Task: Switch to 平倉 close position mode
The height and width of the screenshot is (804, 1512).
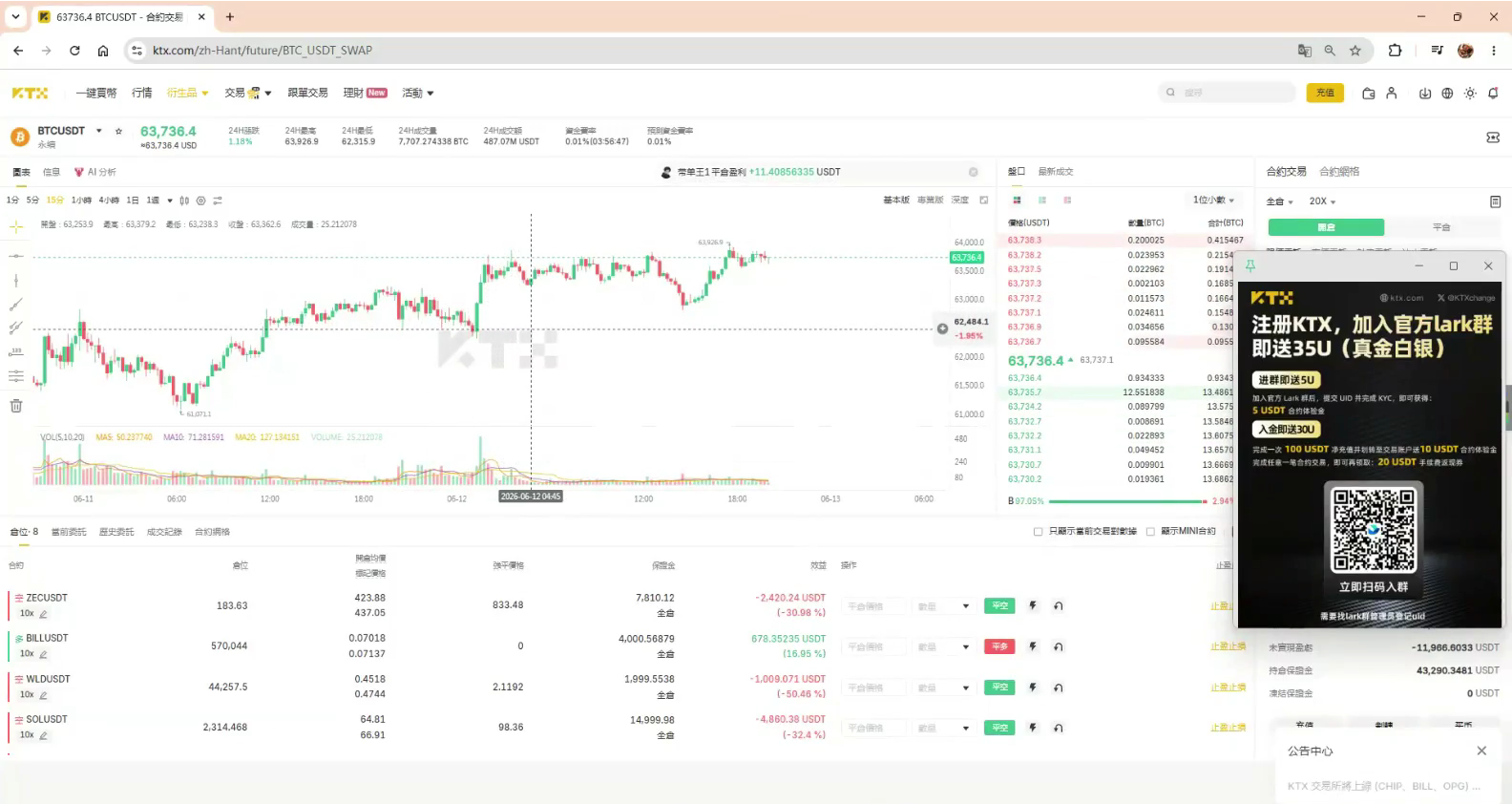Action: pos(1441,227)
